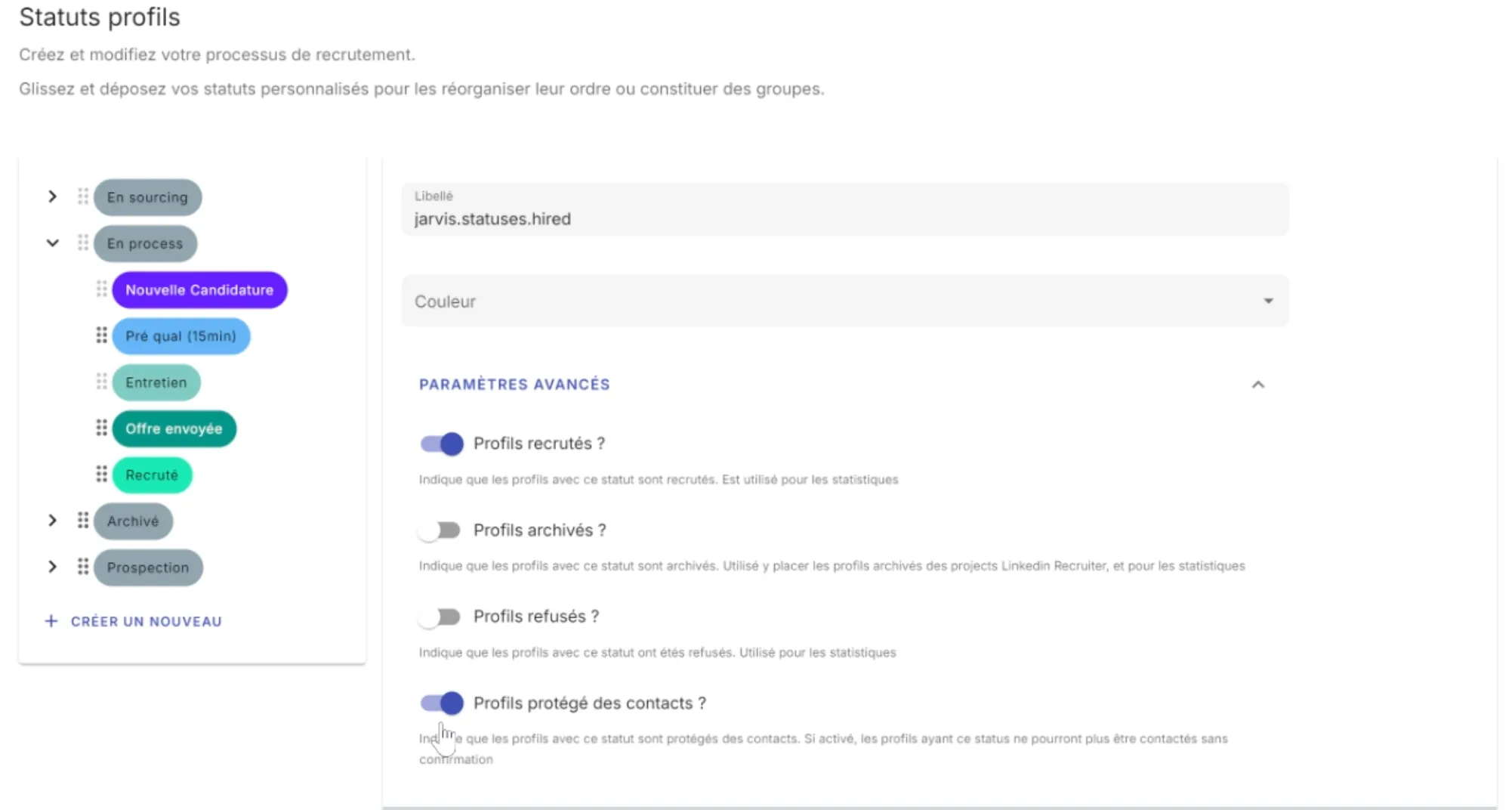This screenshot has width=1512, height=810.
Task: Select the Entretien status pill
Action: point(156,382)
